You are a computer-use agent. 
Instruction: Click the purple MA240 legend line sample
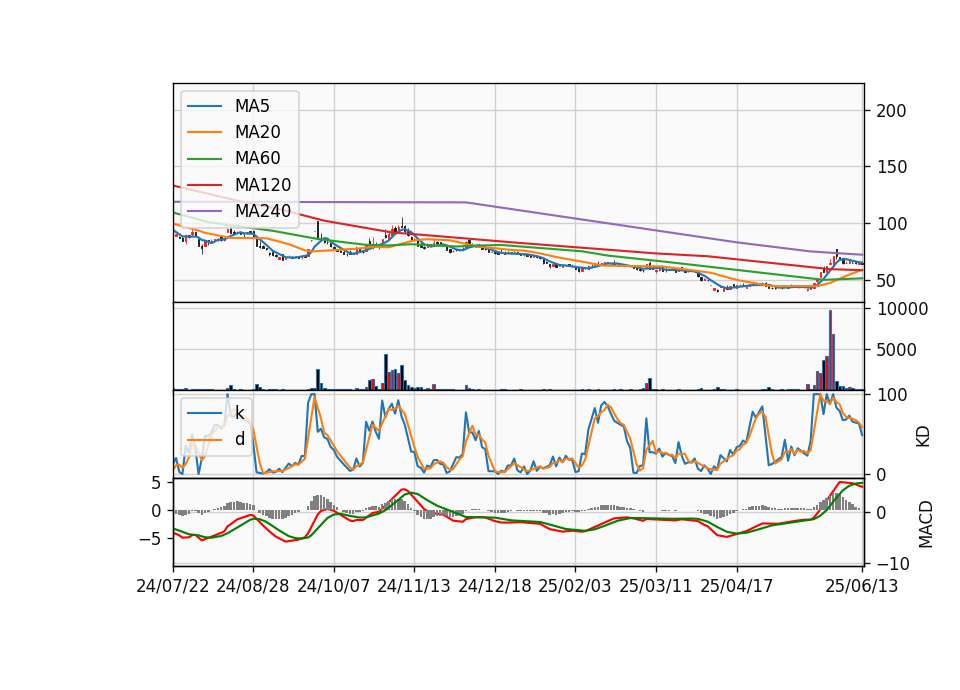click(204, 211)
